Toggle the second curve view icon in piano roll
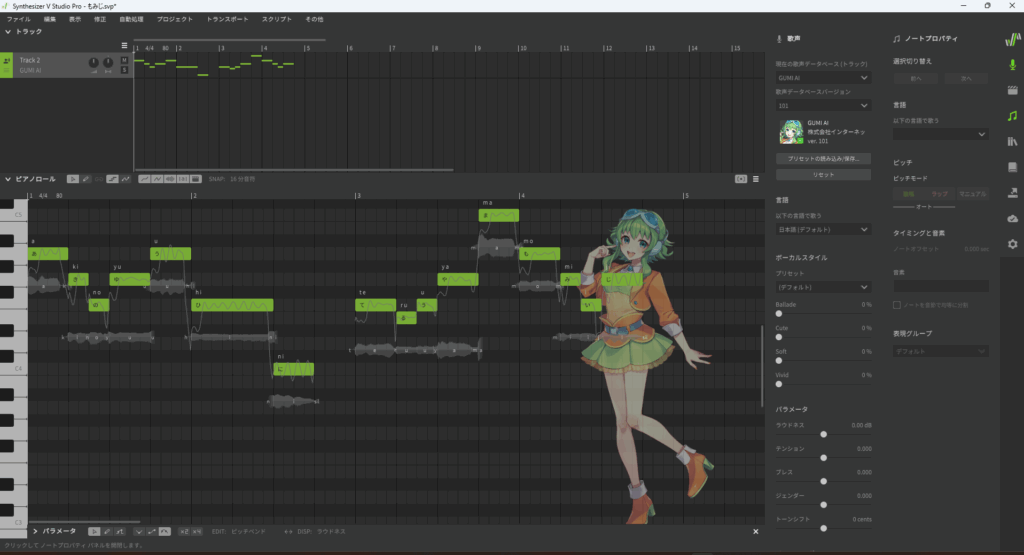 point(157,179)
